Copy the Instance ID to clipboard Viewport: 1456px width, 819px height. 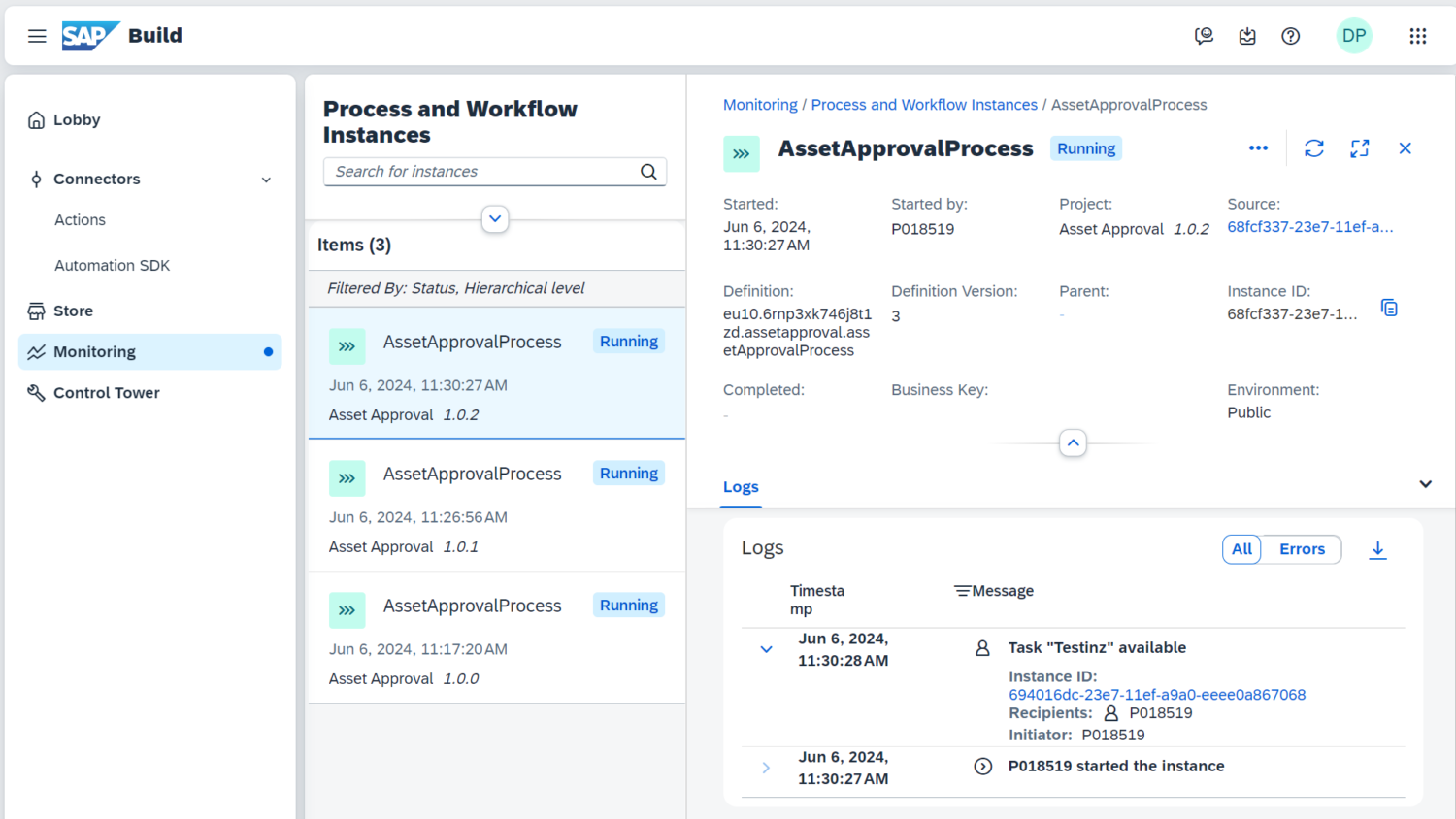(x=1389, y=308)
